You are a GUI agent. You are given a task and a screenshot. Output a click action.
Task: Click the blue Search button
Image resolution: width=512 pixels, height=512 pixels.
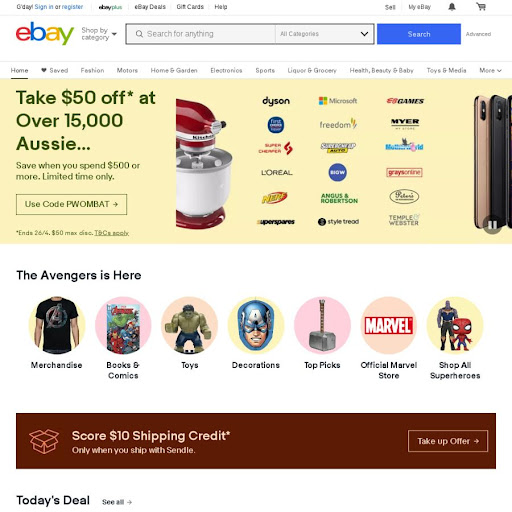[x=419, y=34]
